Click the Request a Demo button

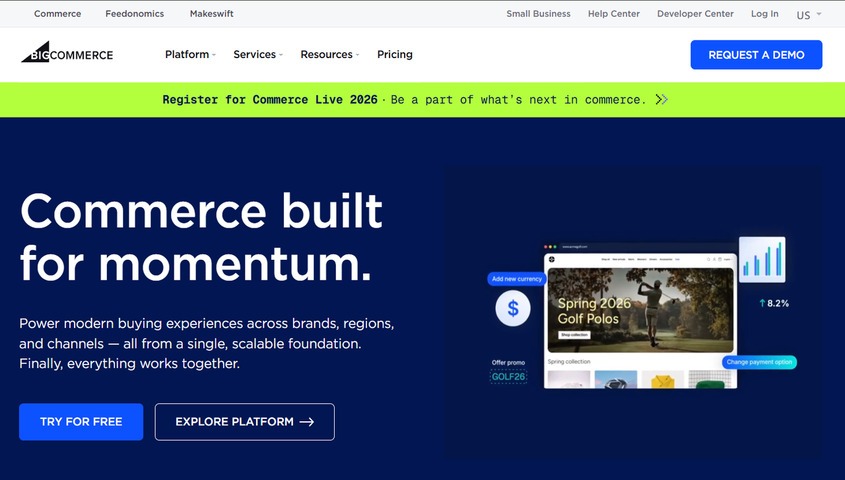pyautogui.click(x=756, y=54)
